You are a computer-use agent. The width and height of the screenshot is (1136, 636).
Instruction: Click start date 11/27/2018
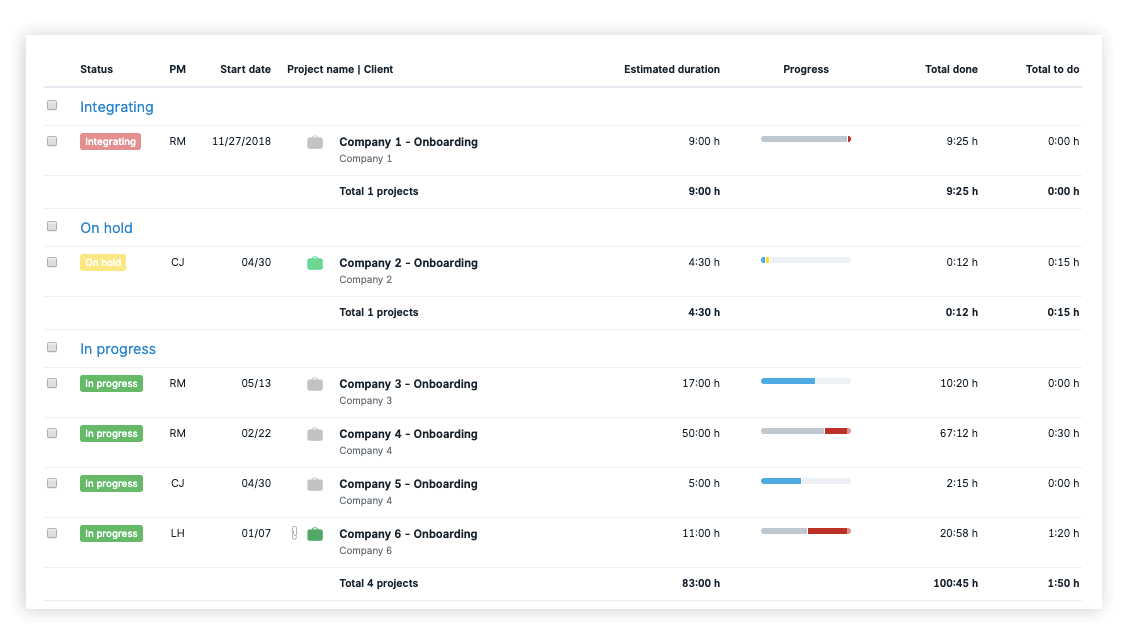pos(241,141)
